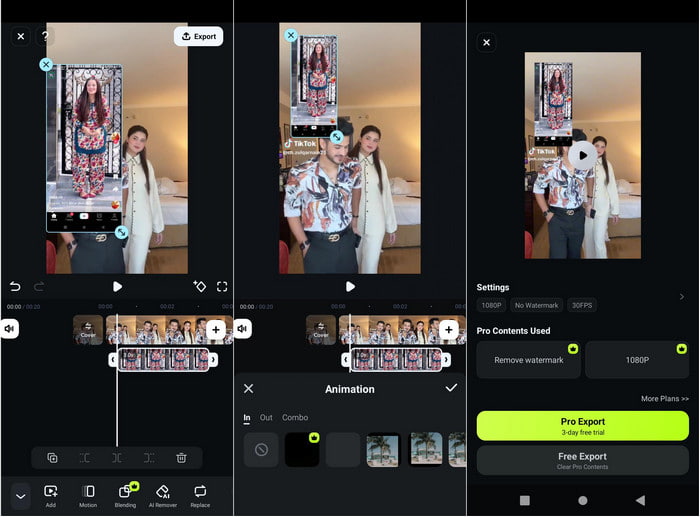Add keyframe diamond icon

click(200, 286)
